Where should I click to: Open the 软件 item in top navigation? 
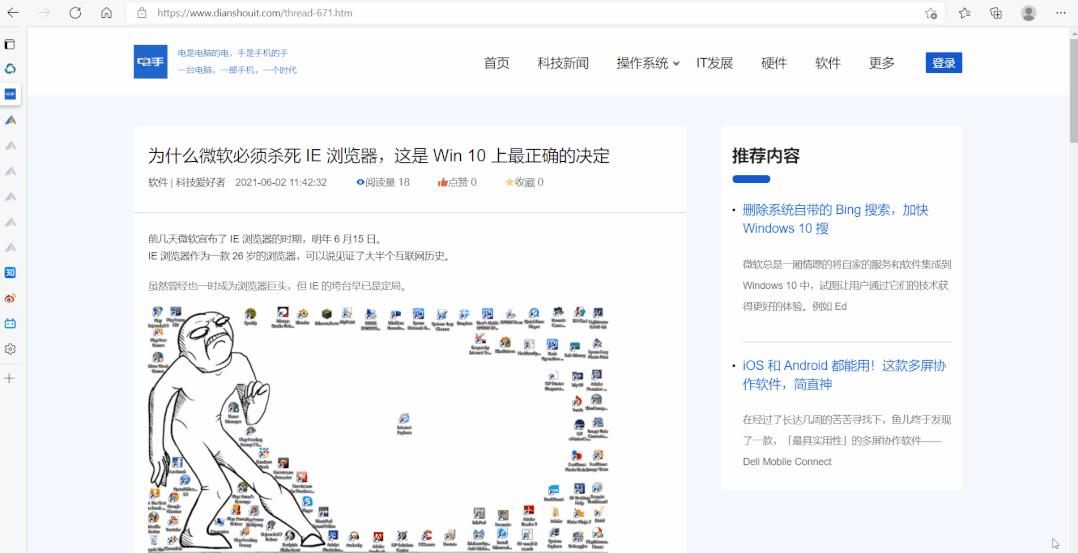pos(828,63)
